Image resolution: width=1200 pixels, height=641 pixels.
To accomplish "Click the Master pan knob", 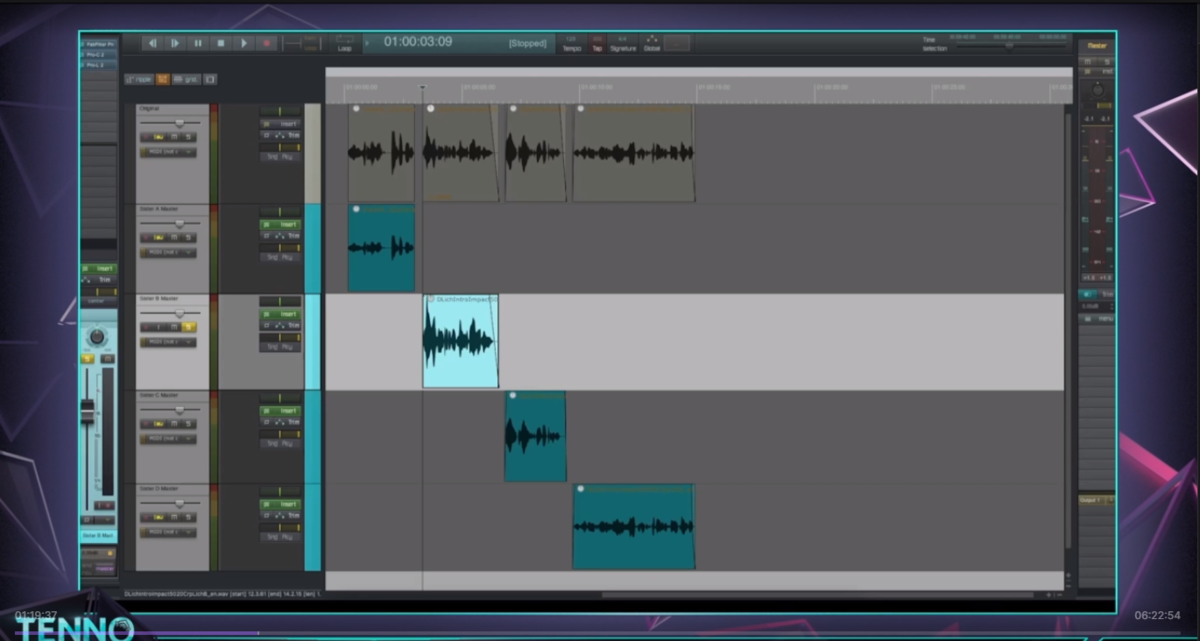I will click(x=1097, y=90).
